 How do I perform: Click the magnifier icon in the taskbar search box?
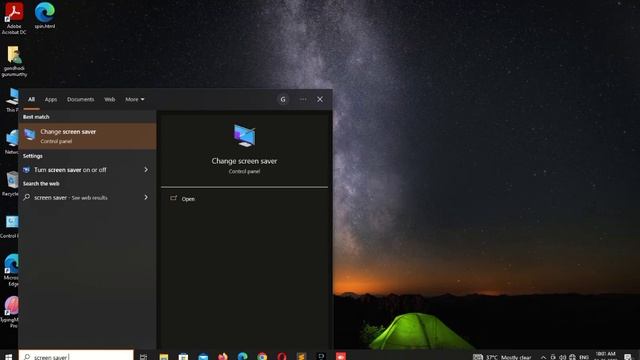27,357
